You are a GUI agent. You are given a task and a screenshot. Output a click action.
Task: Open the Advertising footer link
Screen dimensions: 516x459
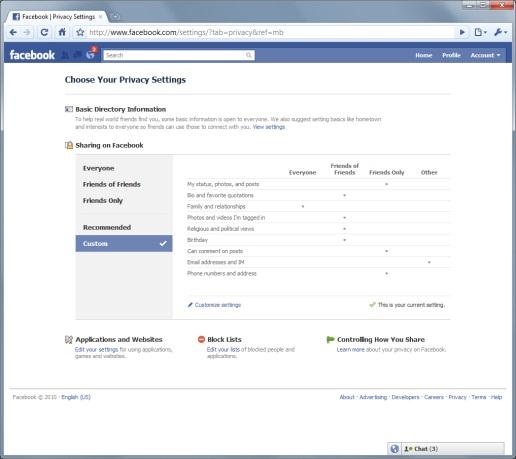coord(373,397)
